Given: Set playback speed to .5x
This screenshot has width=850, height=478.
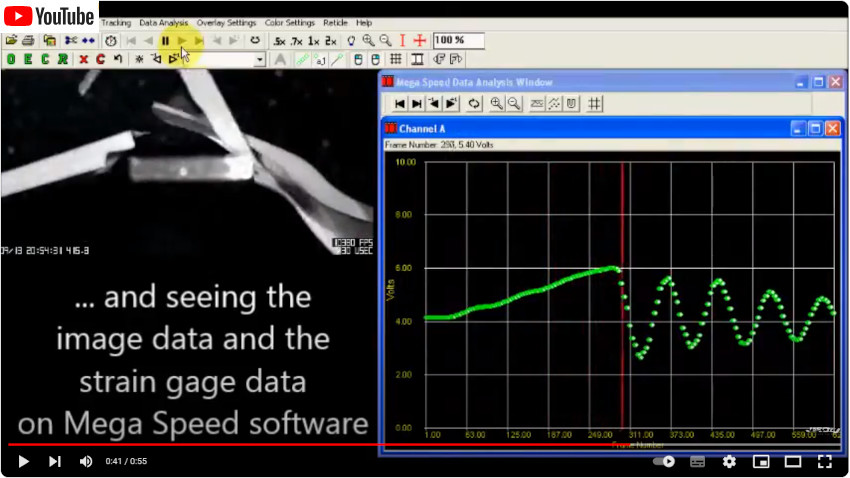Looking at the screenshot, I should [x=279, y=41].
